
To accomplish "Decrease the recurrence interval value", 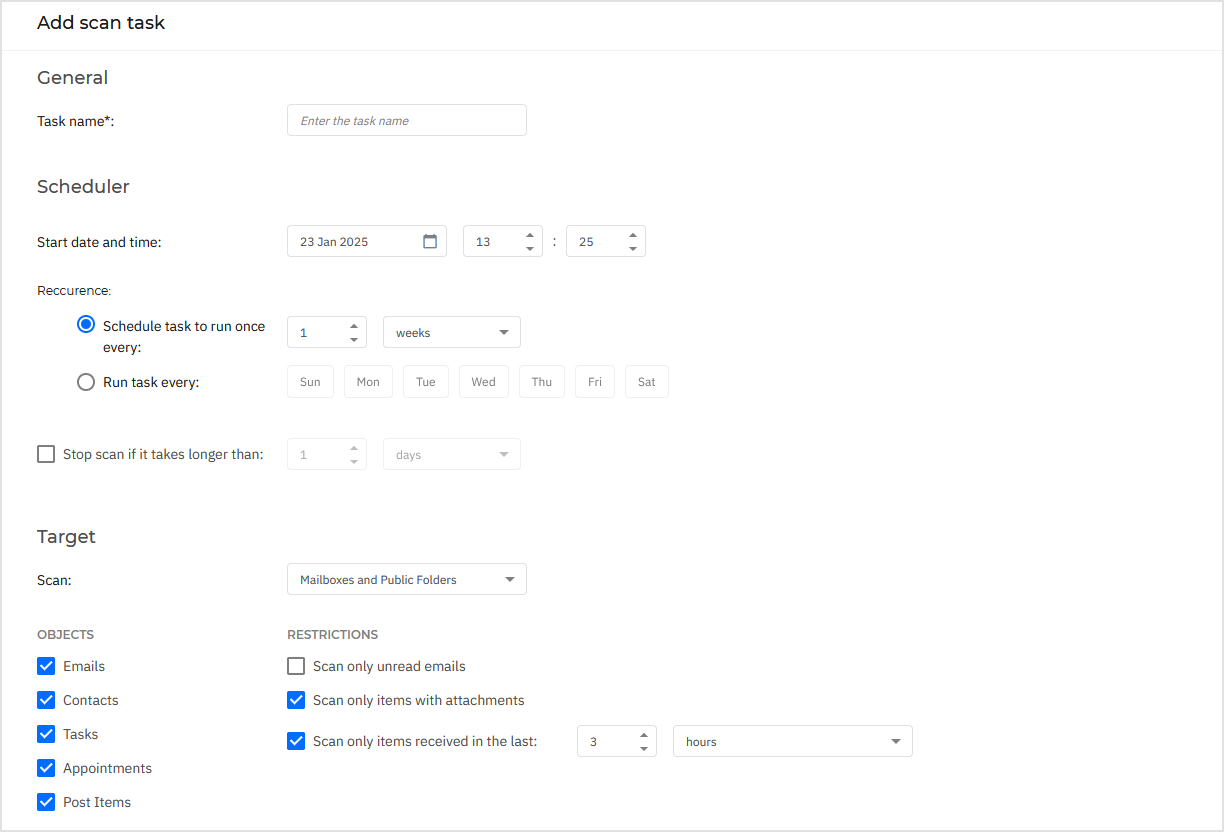I will 353,338.
